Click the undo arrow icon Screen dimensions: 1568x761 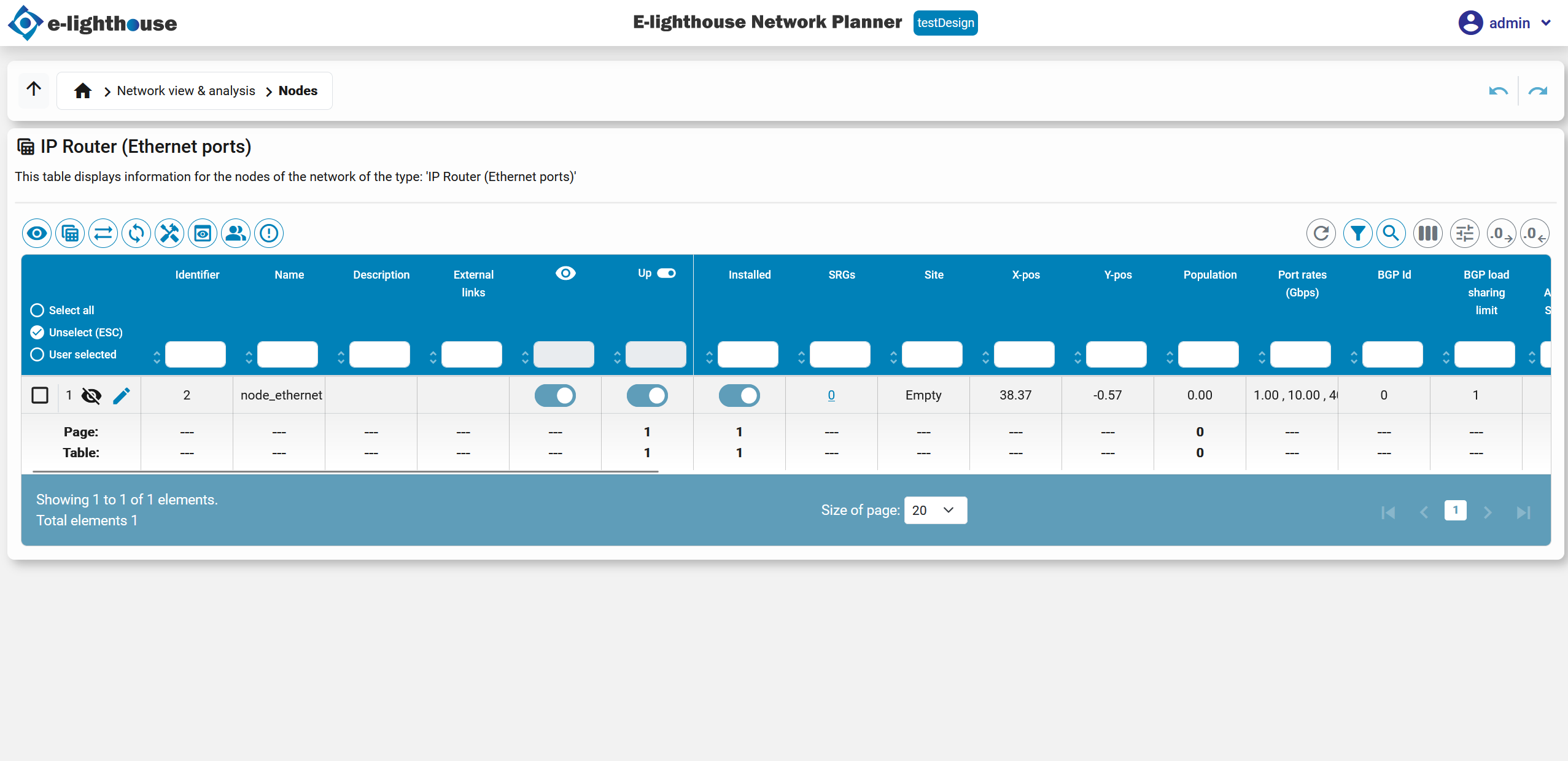click(x=1497, y=90)
